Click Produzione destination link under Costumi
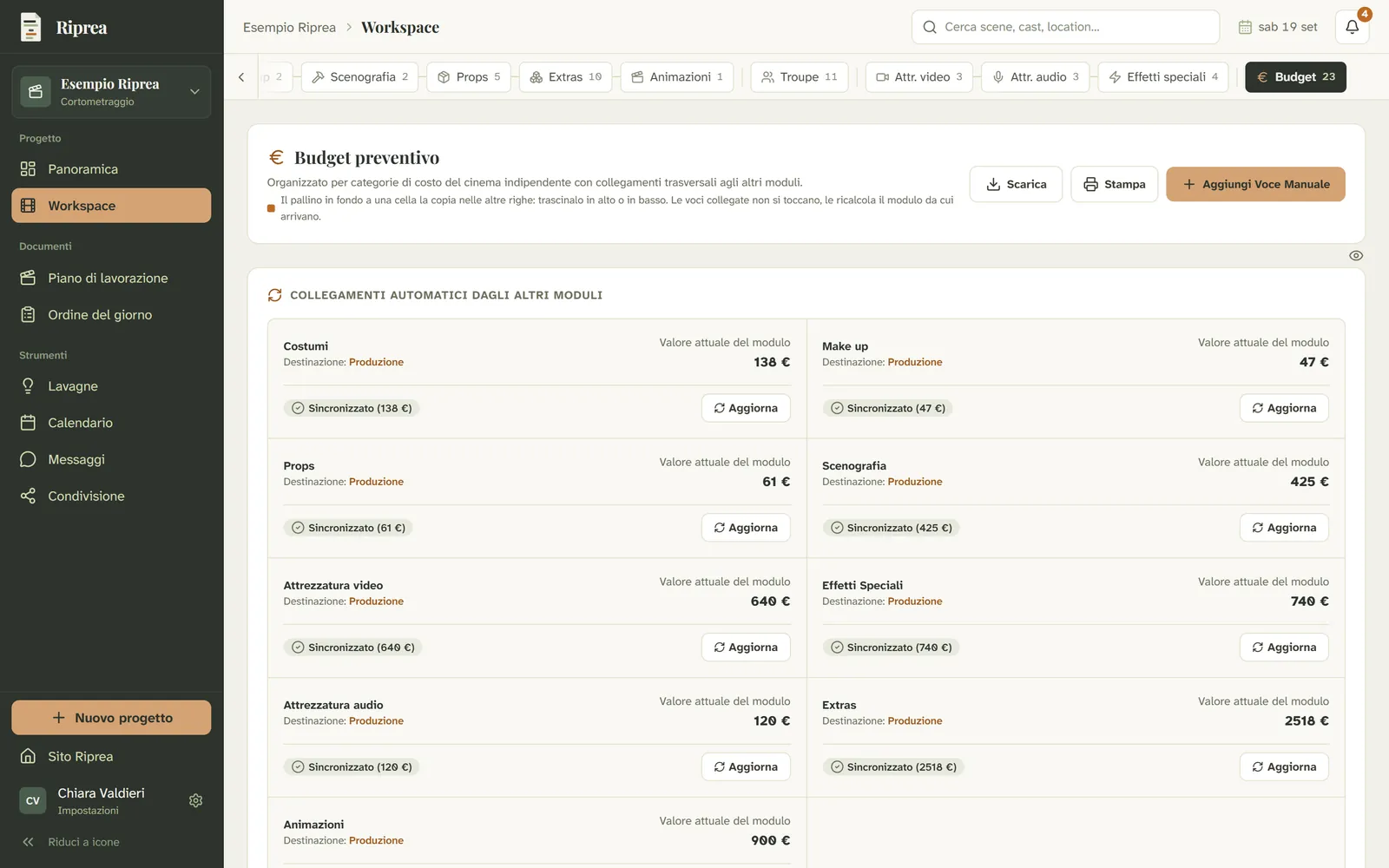 click(x=376, y=362)
